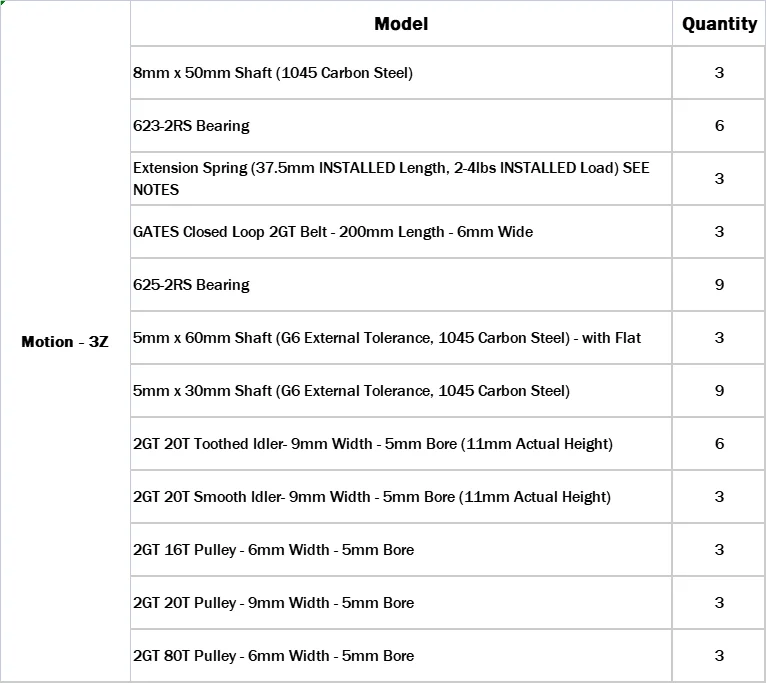Click the 2GT 80T Pulley cell
The width and height of the screenshot is (766, 683).
(x=401, y=656)
